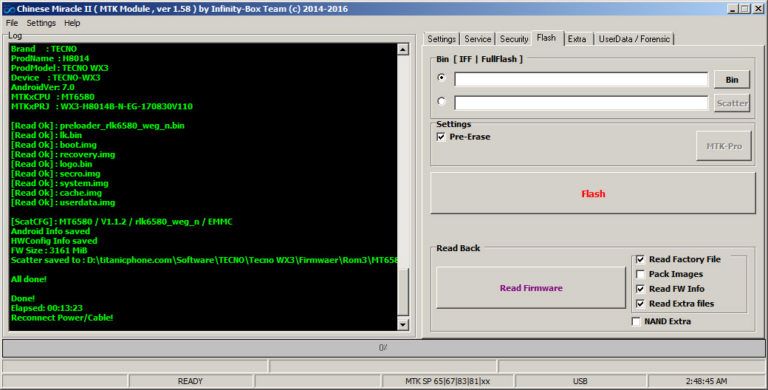Minimize the Chinese Miracle II window

tap(733, 9)
